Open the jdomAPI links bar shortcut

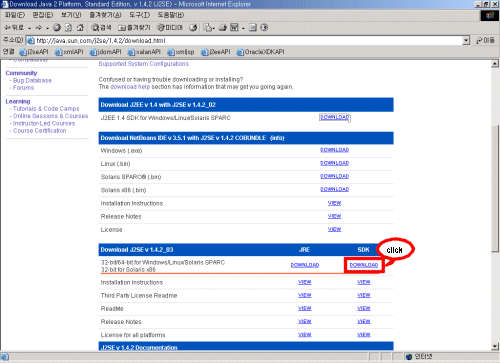(x=105, y=52)
